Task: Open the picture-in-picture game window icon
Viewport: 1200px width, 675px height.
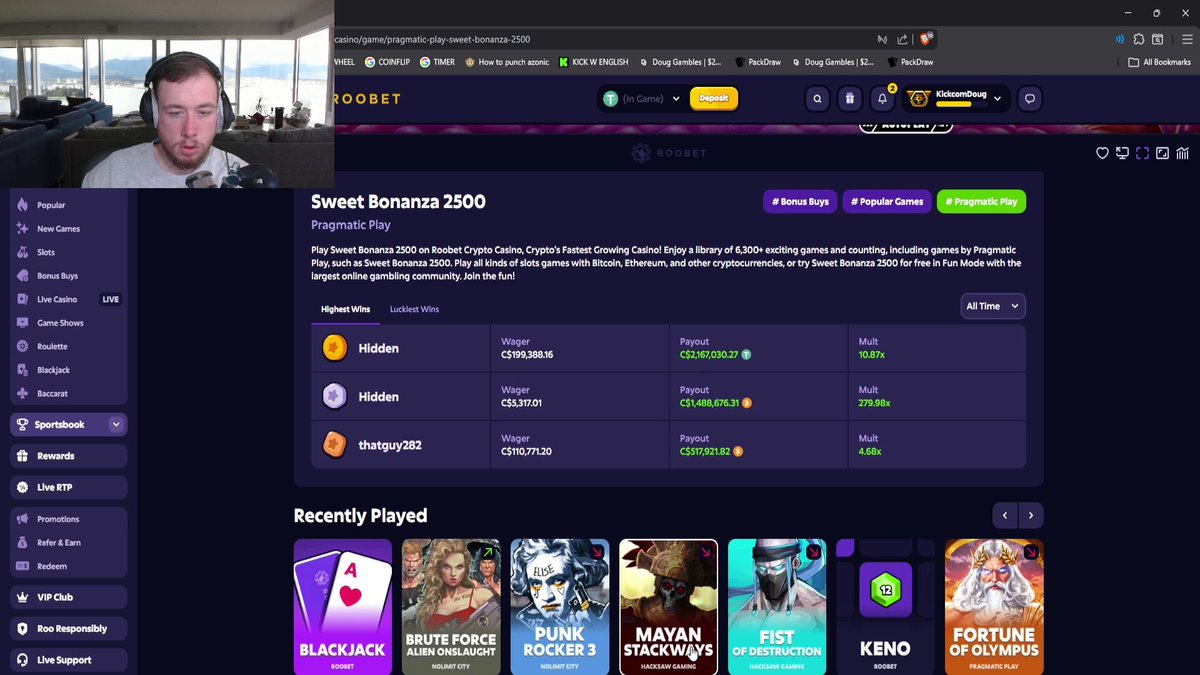Action: (1162, 153)
